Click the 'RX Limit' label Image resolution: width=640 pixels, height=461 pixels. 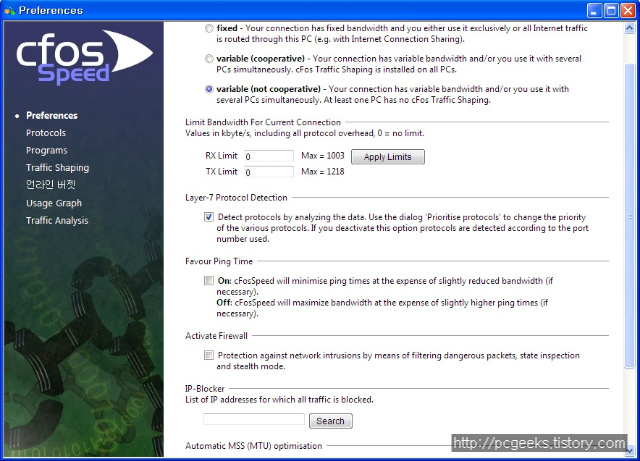point(221,156)
